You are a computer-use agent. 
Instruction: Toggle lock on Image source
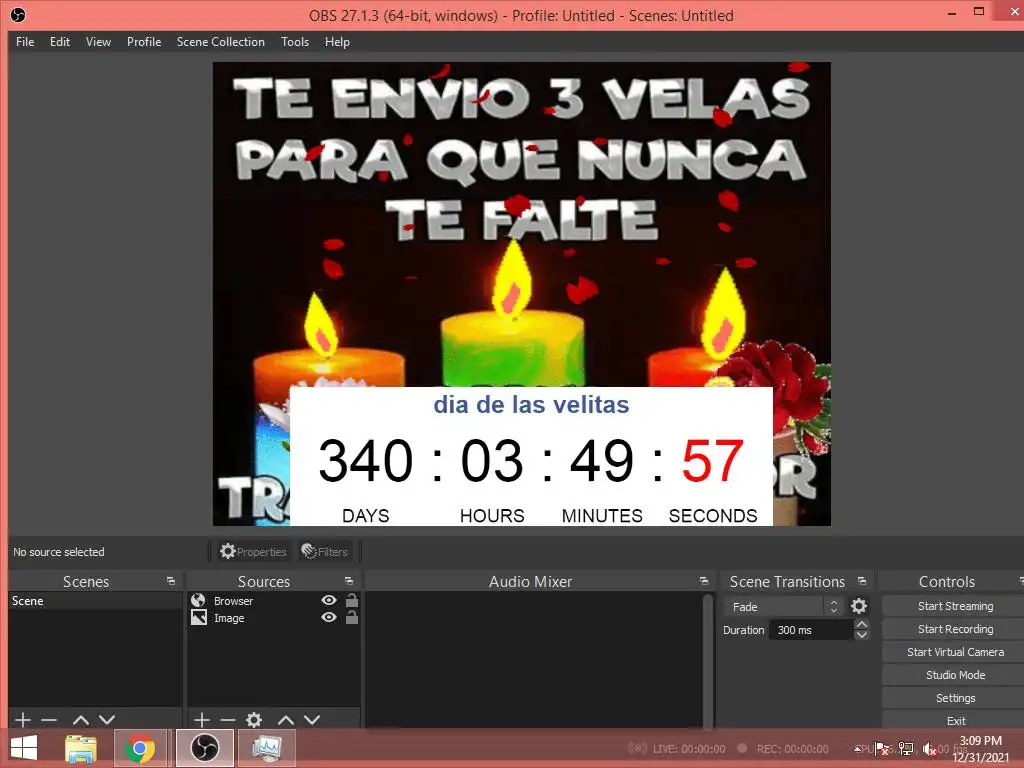tap(351, 617)
